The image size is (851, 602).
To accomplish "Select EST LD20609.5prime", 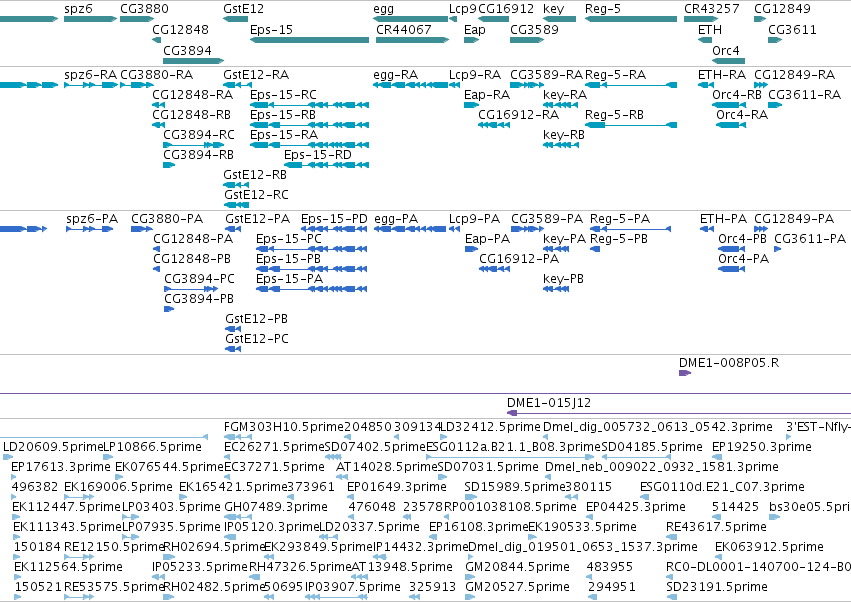I will [x=53, y=447].
